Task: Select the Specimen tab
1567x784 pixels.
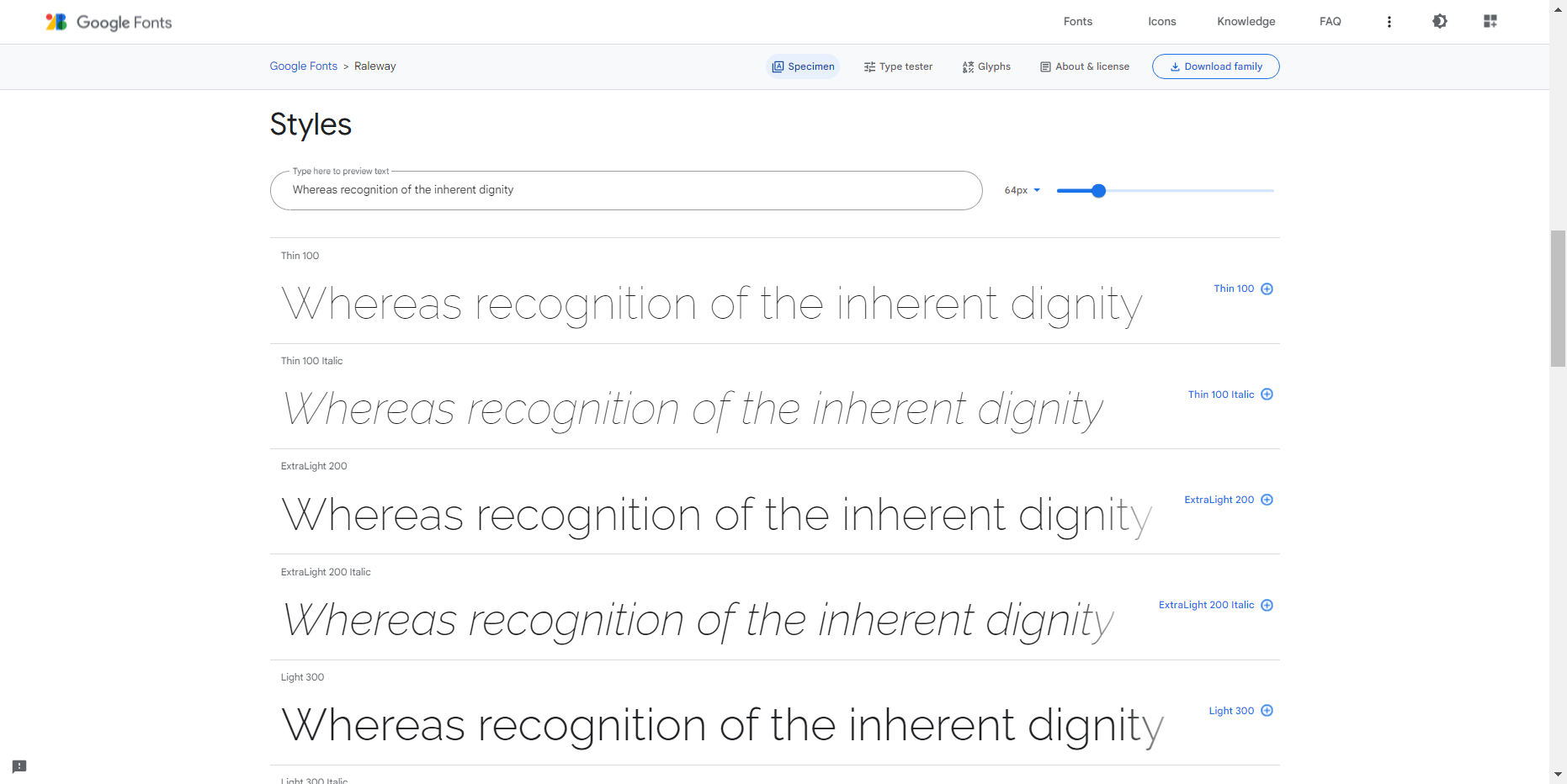Action: [x=803, y=66]
